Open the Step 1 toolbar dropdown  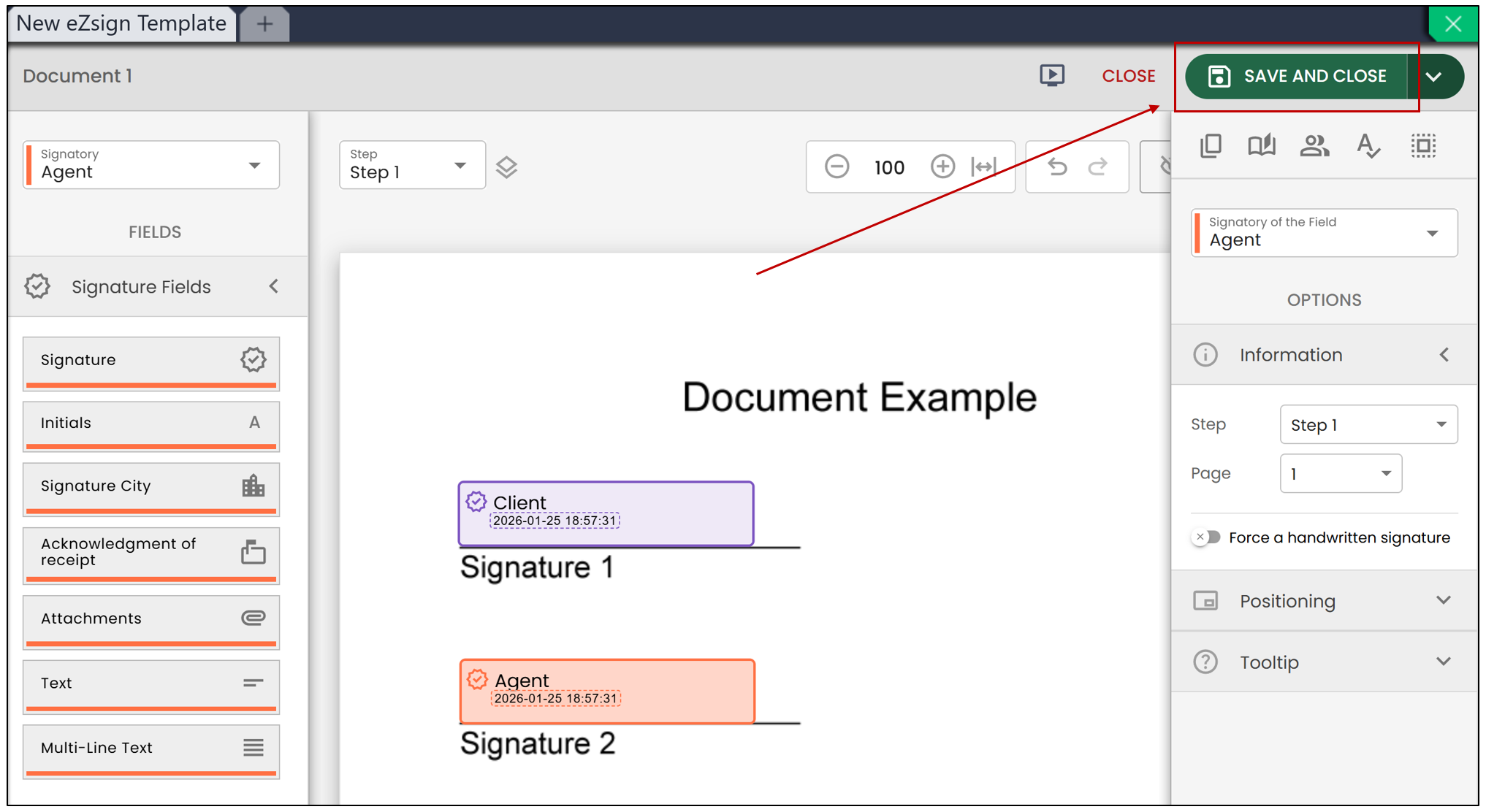412,165
